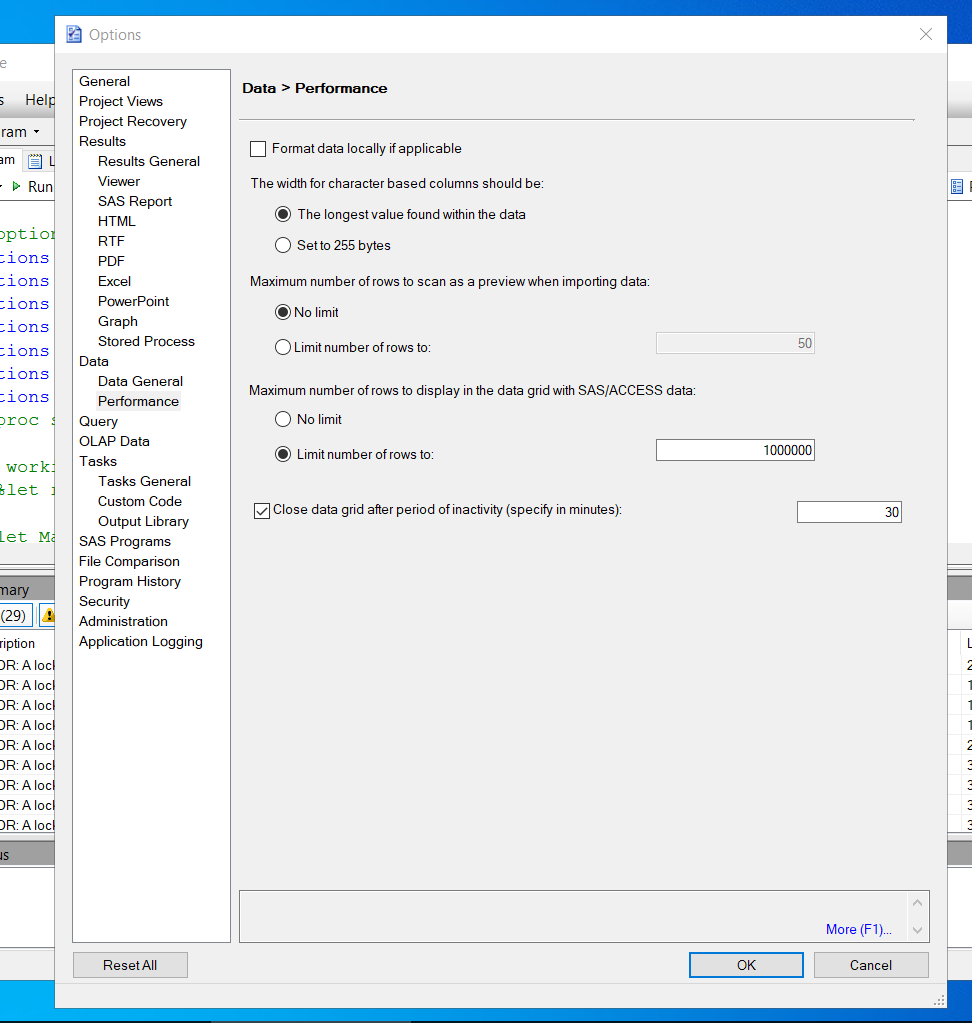Open Stored Process settings

(146, 341)
